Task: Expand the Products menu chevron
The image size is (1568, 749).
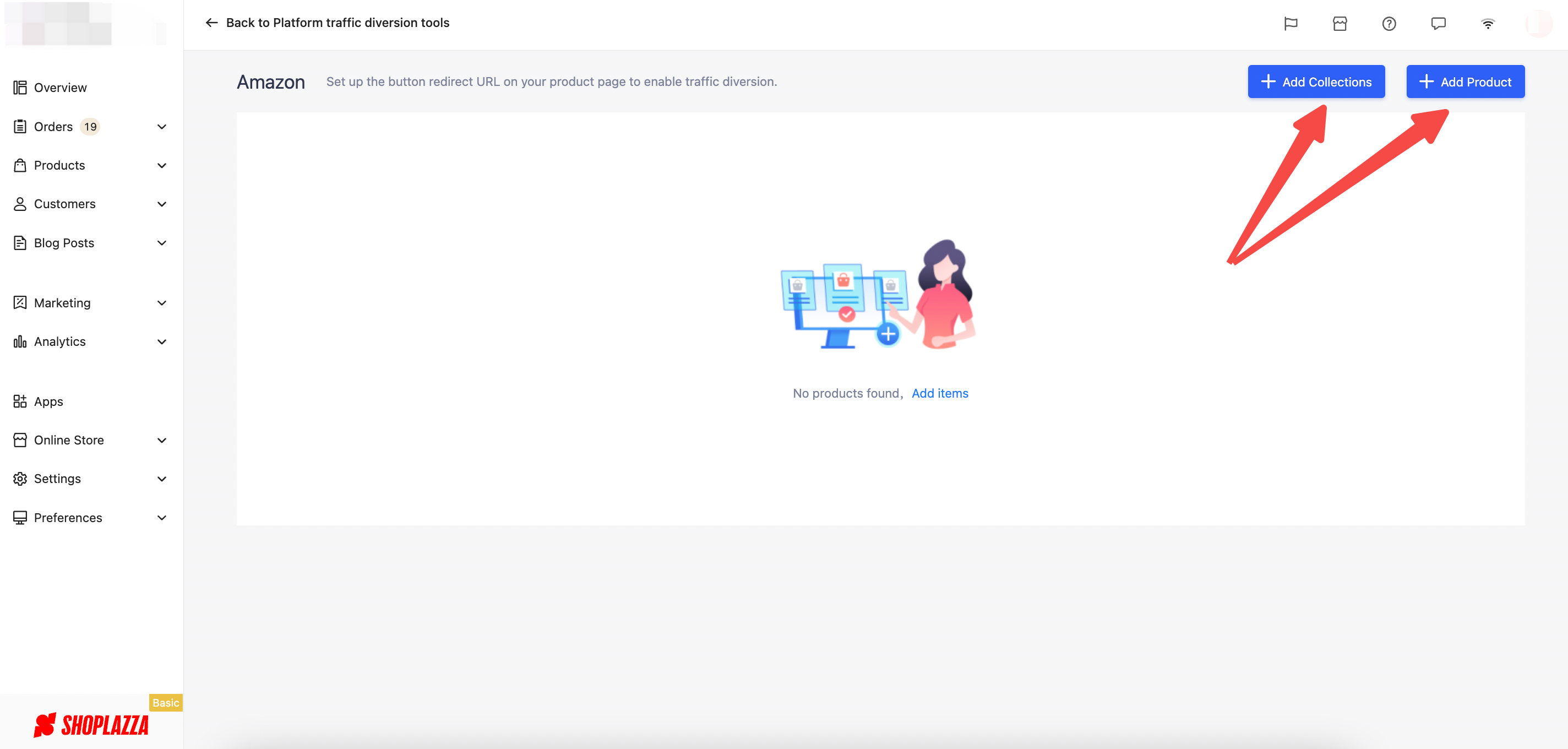Action: pyautogui.click(x=162, y=166)
